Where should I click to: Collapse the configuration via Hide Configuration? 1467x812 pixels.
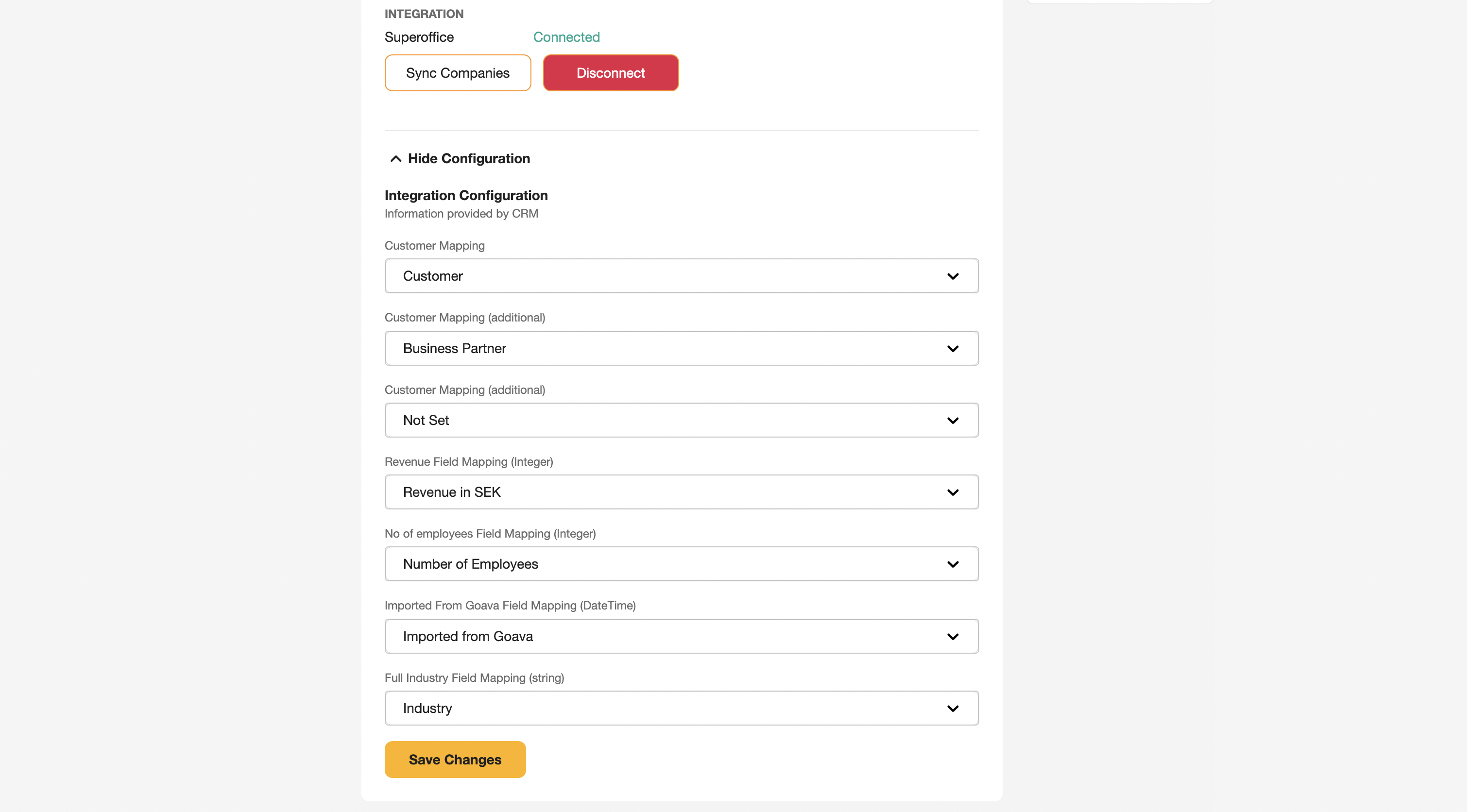tap(460, 158)
